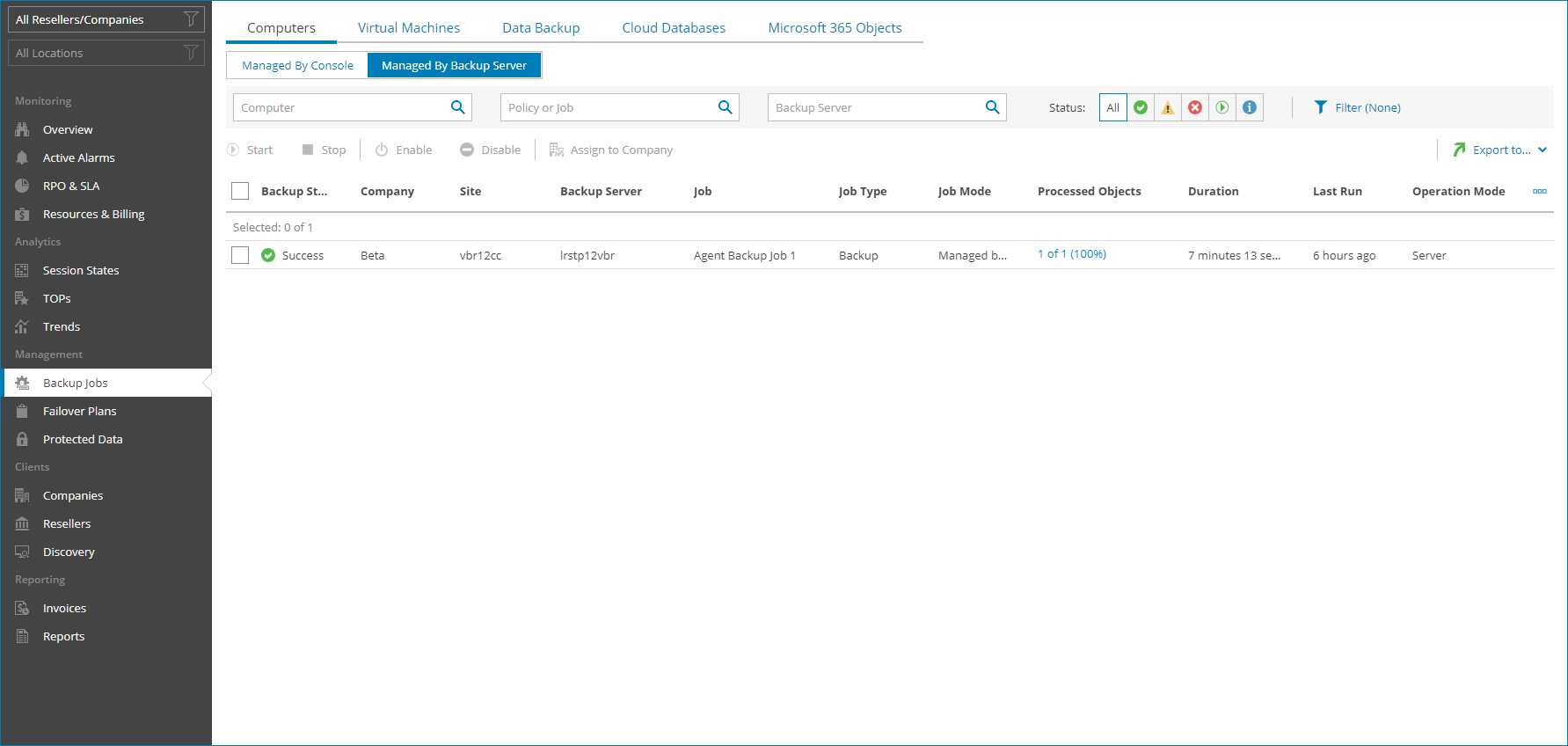Open Resources & Billing

[x=93, y=214]
